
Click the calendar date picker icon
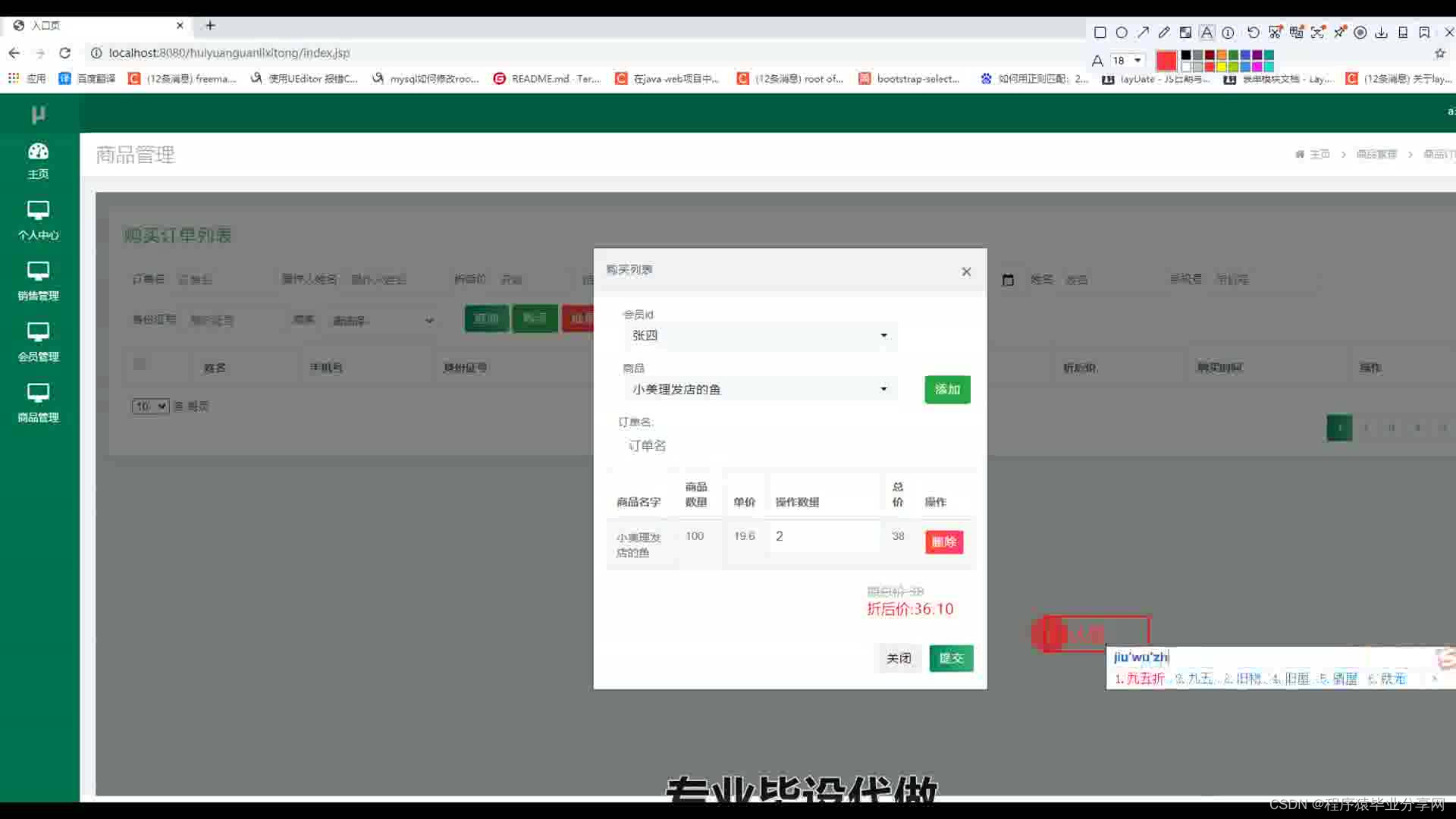point(1008,280)
